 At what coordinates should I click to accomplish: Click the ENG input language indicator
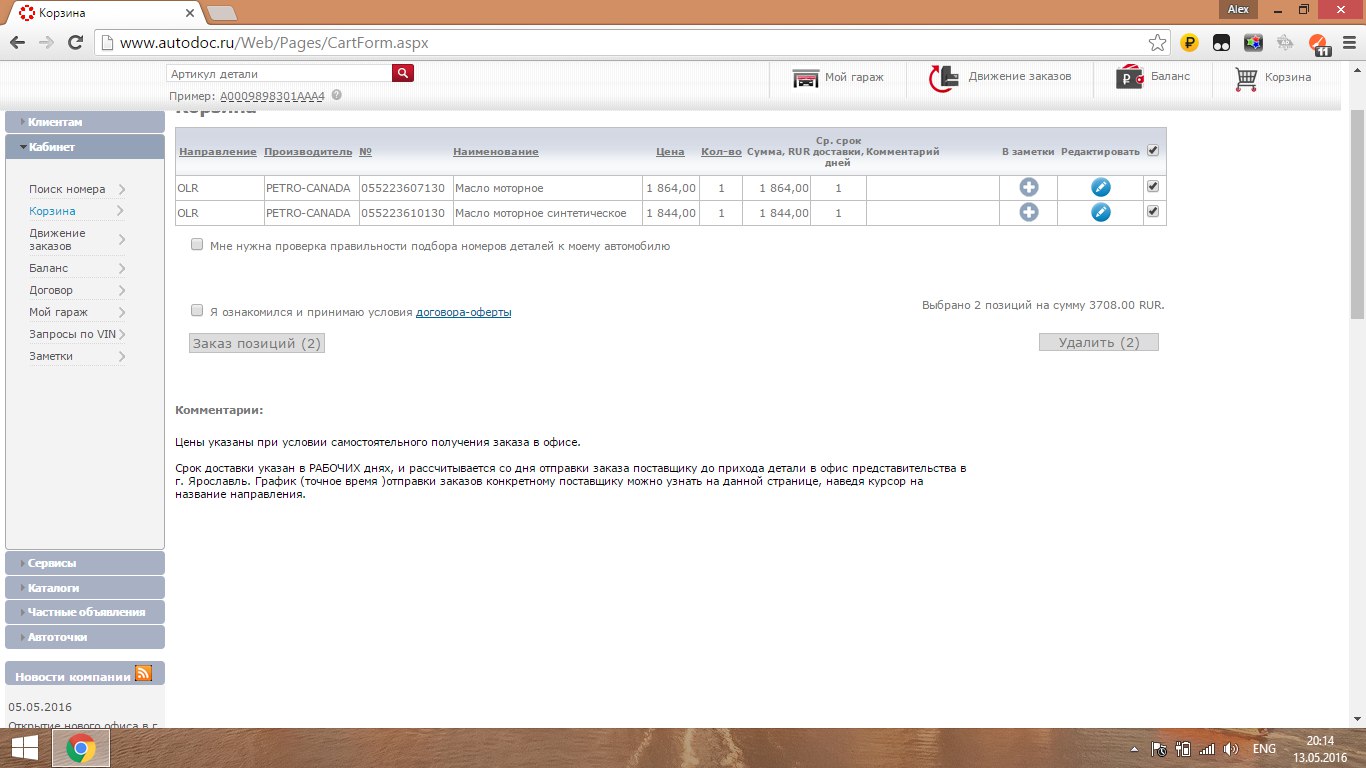click(1264, 749)
